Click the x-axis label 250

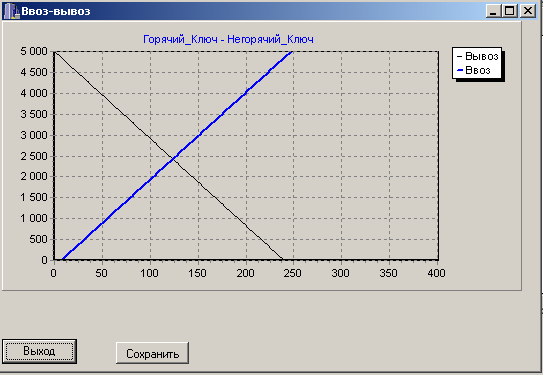click(293, 273)
